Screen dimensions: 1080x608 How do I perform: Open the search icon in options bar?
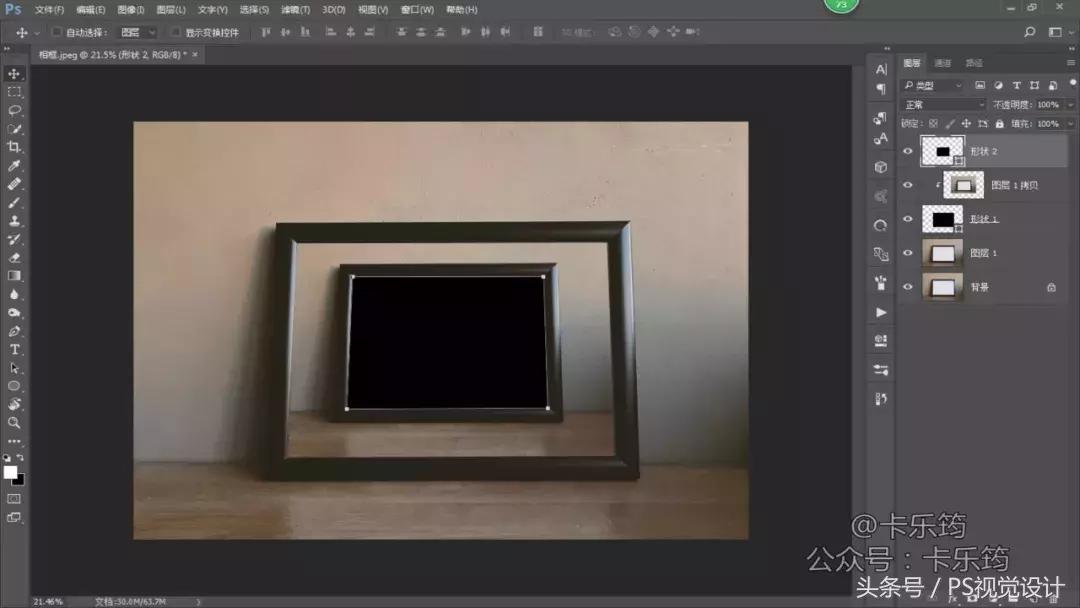1030,32
